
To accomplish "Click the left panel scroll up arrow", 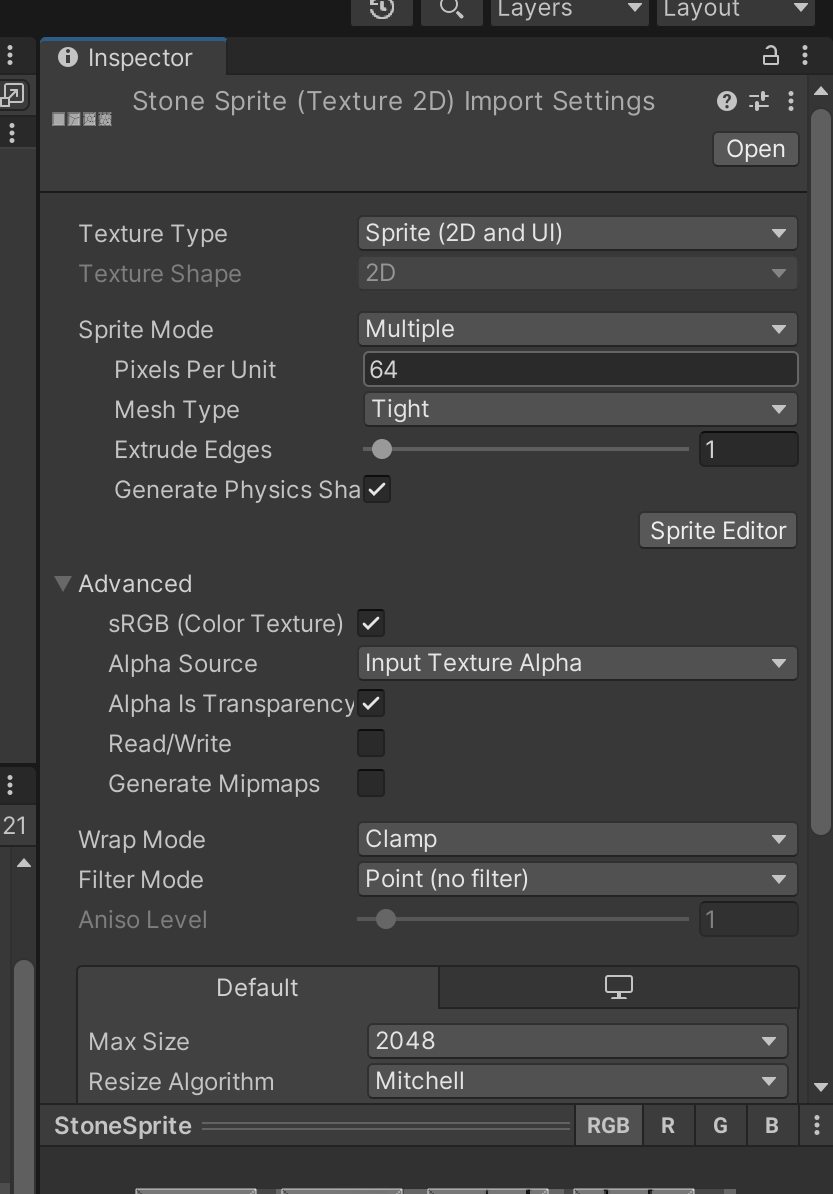I will [x=24, y=863].
